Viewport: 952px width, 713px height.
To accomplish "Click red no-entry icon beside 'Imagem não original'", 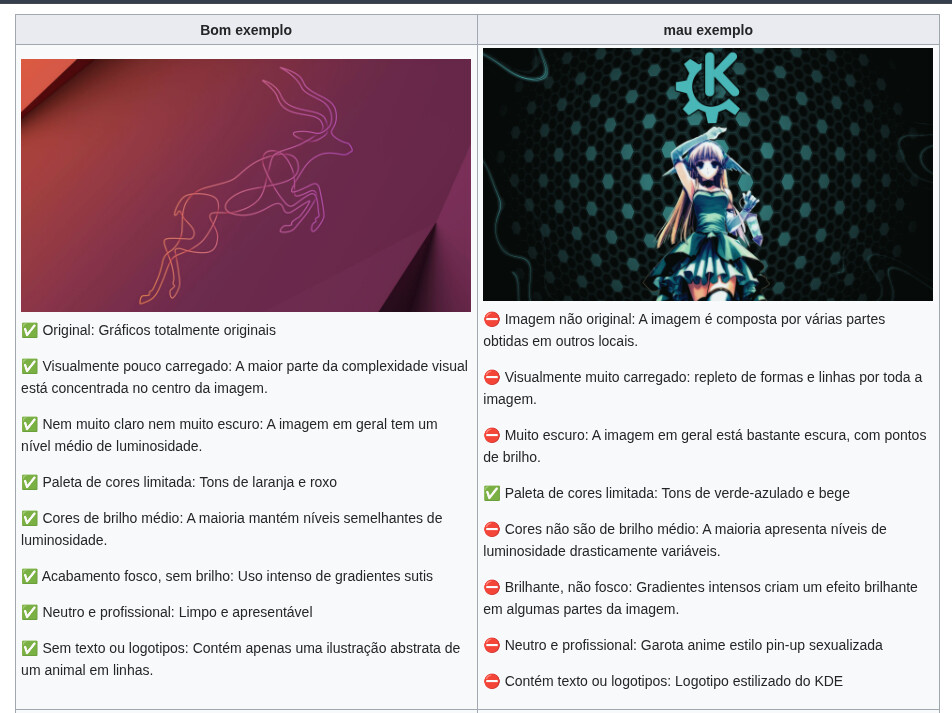I will point(492,319).
